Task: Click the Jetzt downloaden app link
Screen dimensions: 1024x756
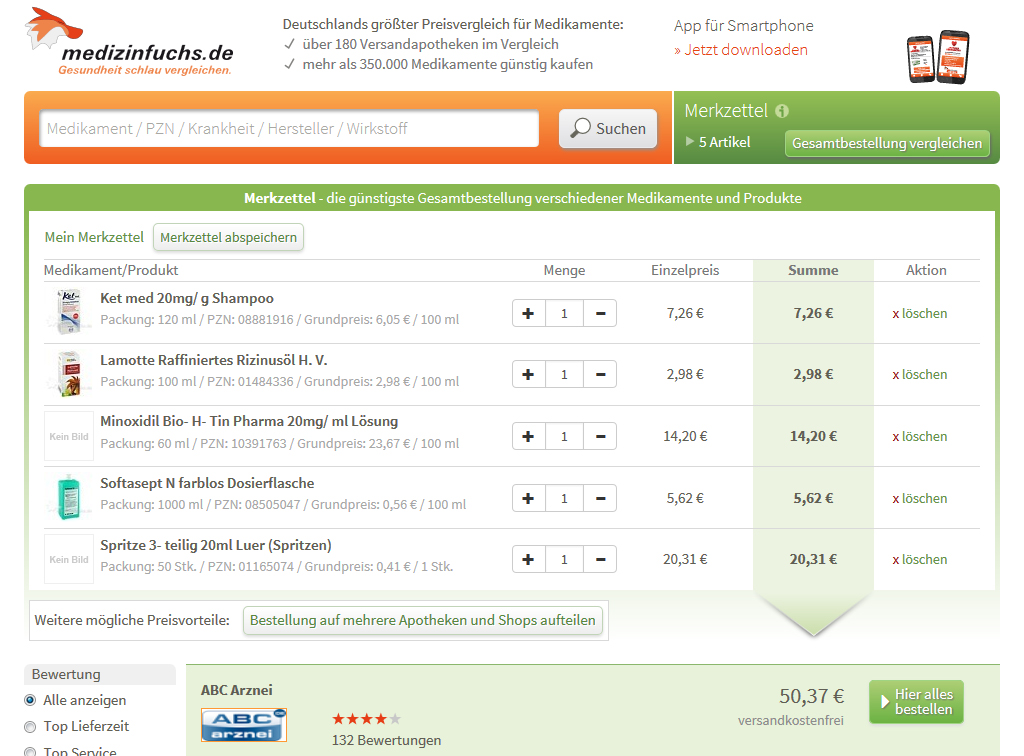Action: 741,50
